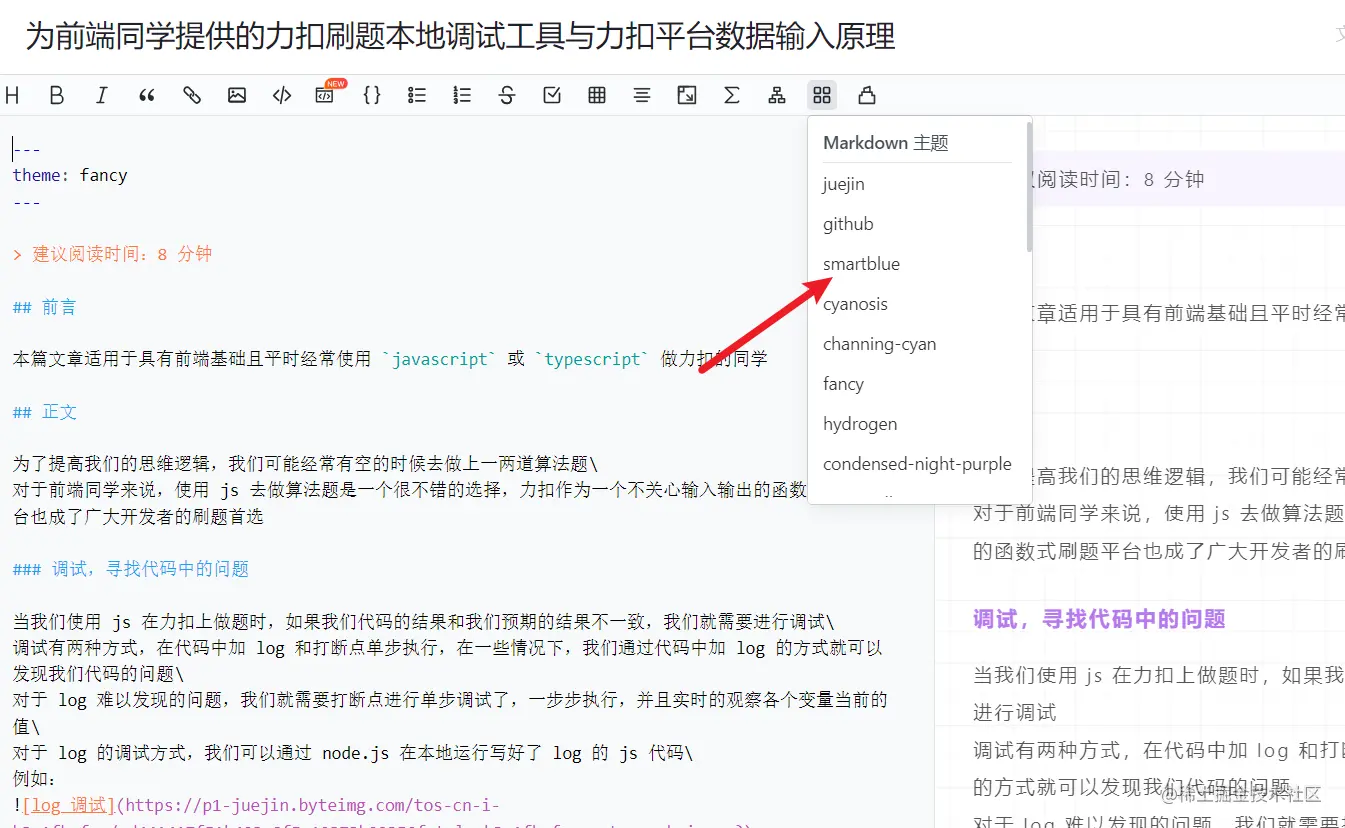This screenshot has height=828, width=1345.
Task: Insert an image
Action: [x=236, y=95]
